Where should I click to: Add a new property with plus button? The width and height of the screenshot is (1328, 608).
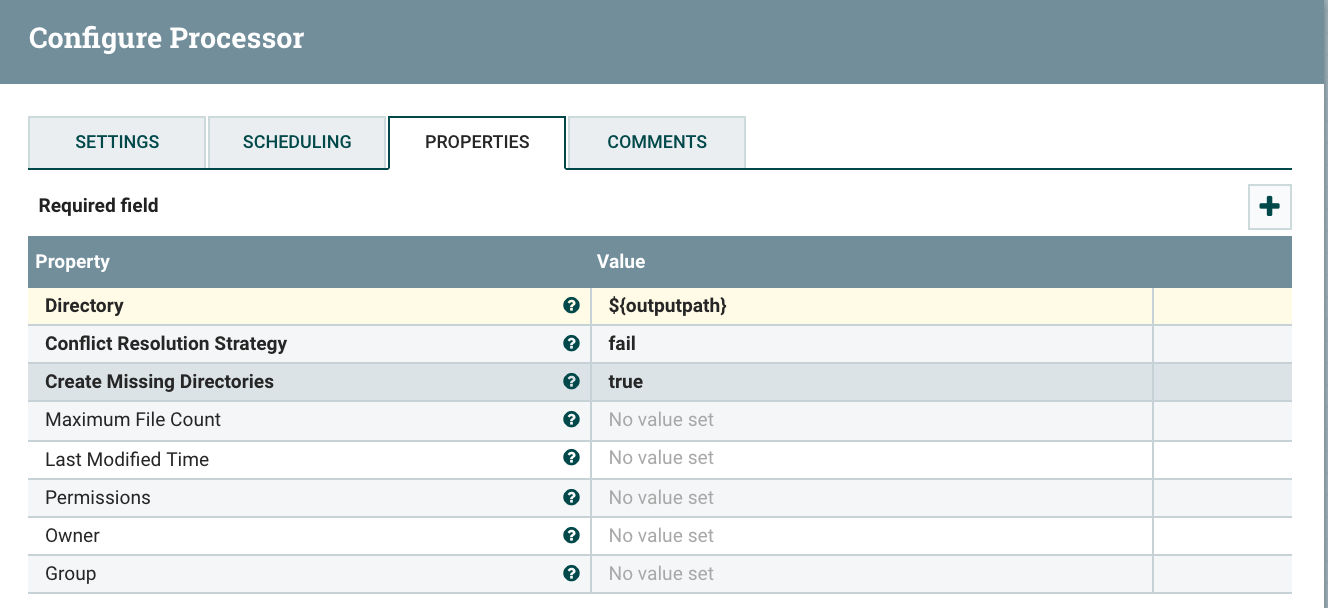tap(1269, 207)
